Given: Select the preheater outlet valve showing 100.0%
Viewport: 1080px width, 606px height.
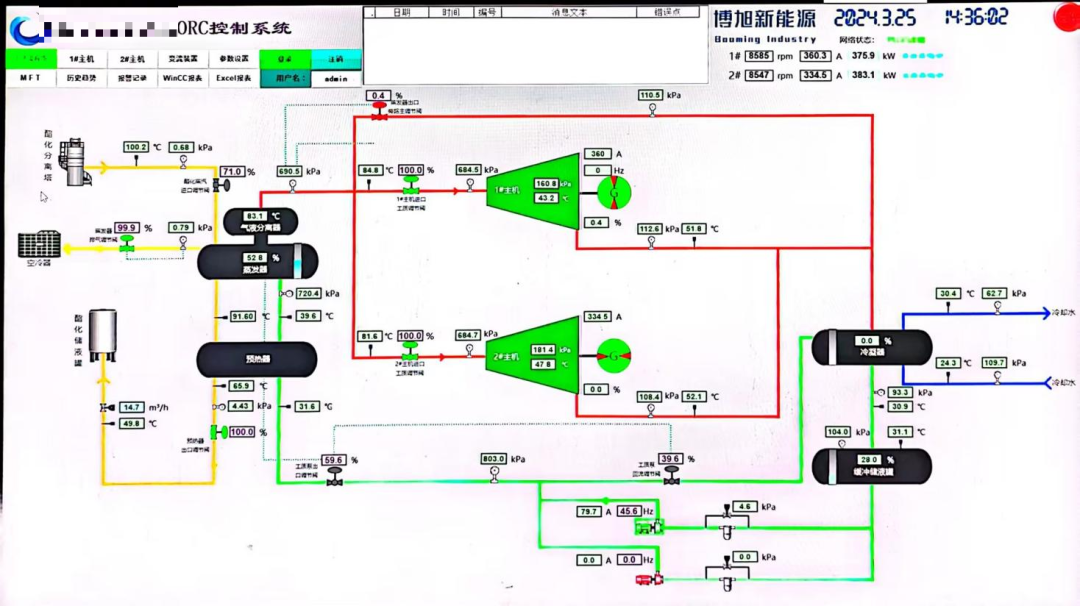Looking at the screenshot, I should (220, 432).
